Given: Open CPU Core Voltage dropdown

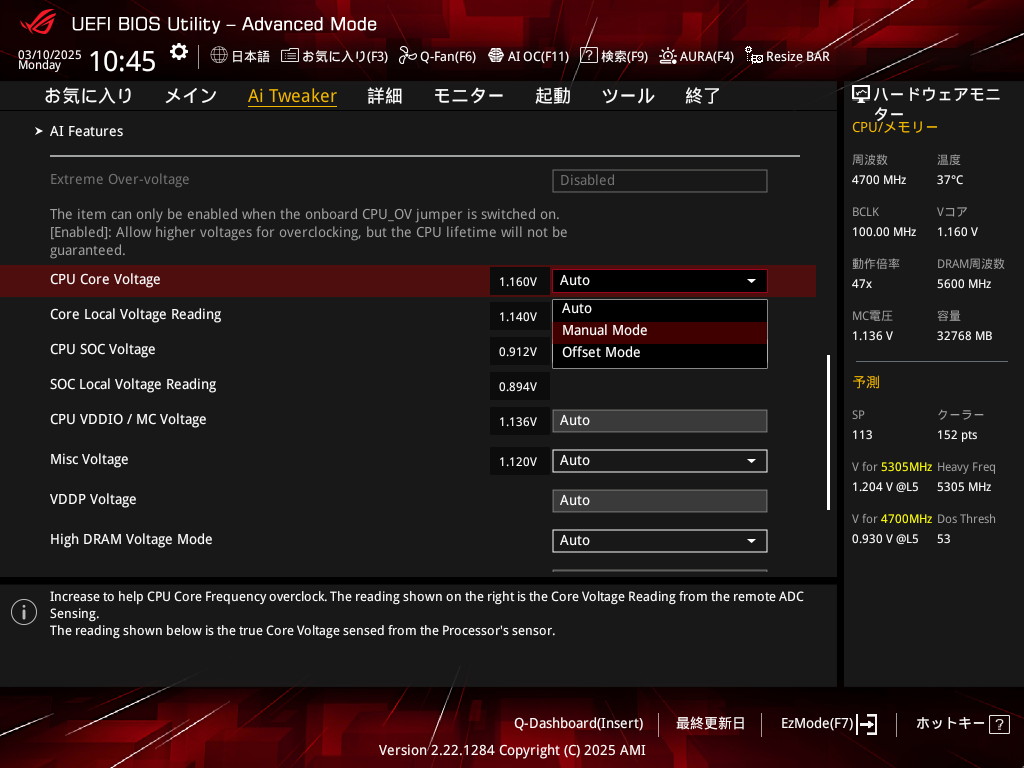Looking at the screenshot, I should point(660,281).
